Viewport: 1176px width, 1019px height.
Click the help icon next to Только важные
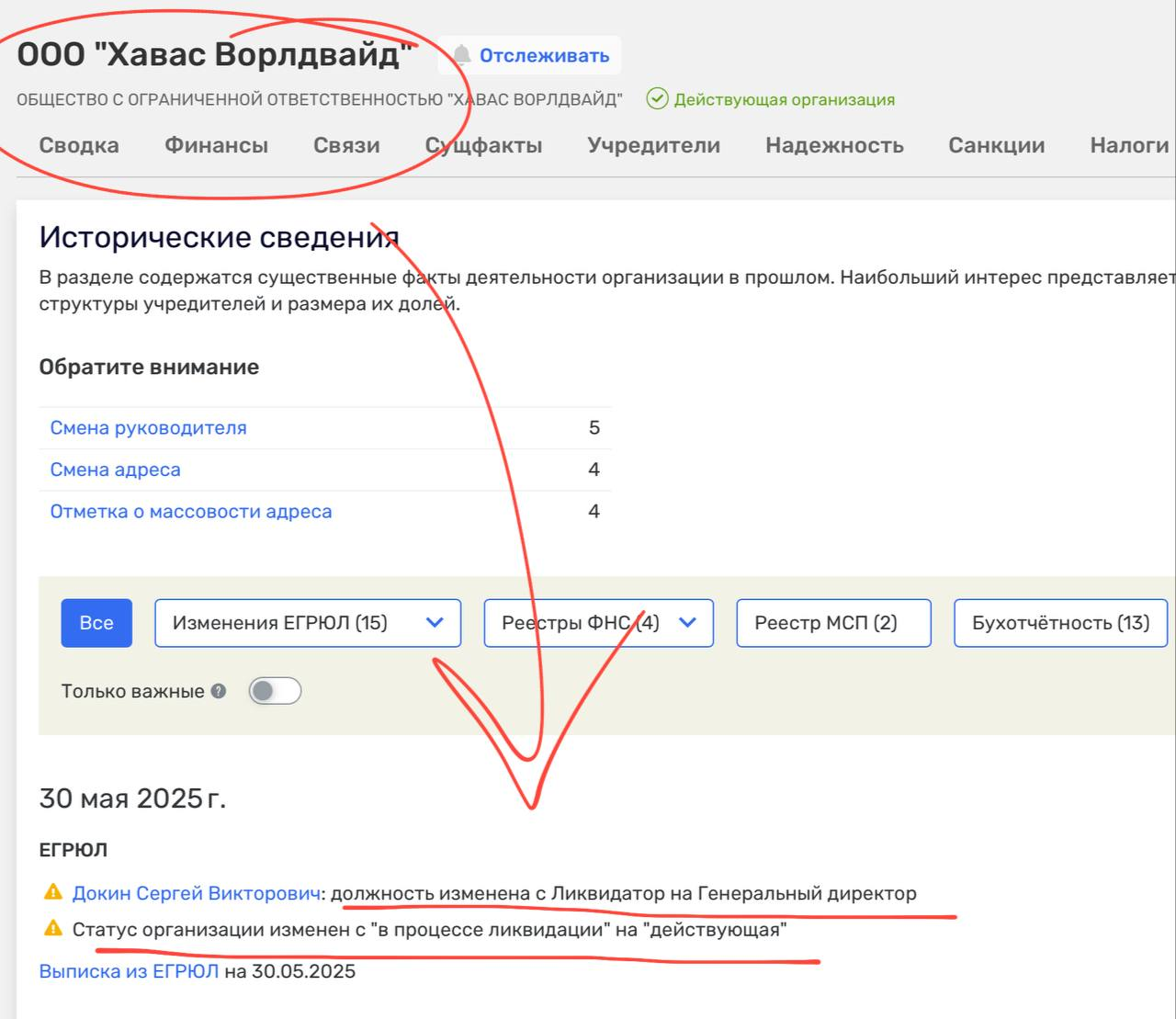pyautogui.click(x=219, y=691)
